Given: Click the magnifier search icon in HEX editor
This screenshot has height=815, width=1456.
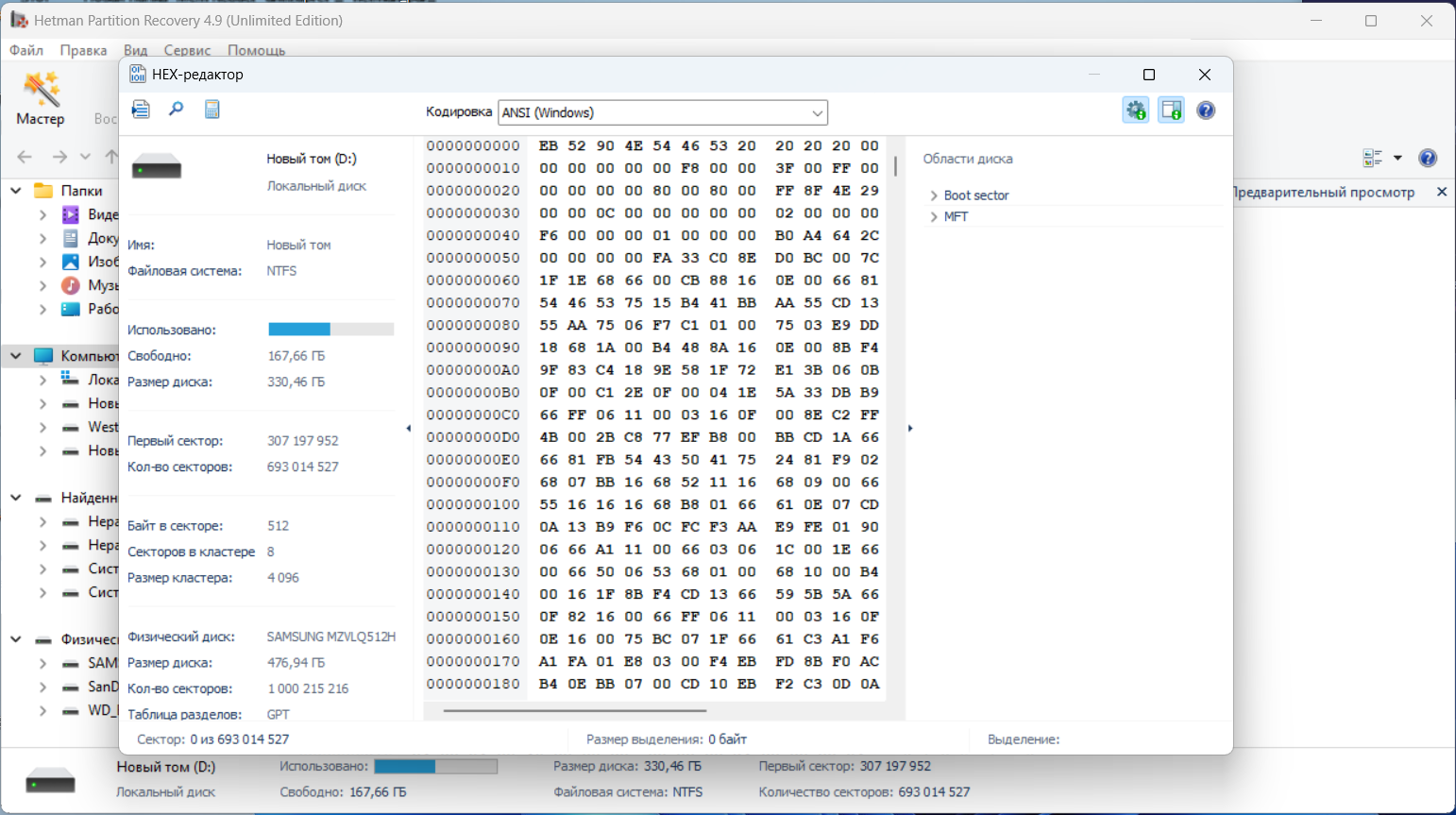Looking at the screenshot, I should 176,110.
